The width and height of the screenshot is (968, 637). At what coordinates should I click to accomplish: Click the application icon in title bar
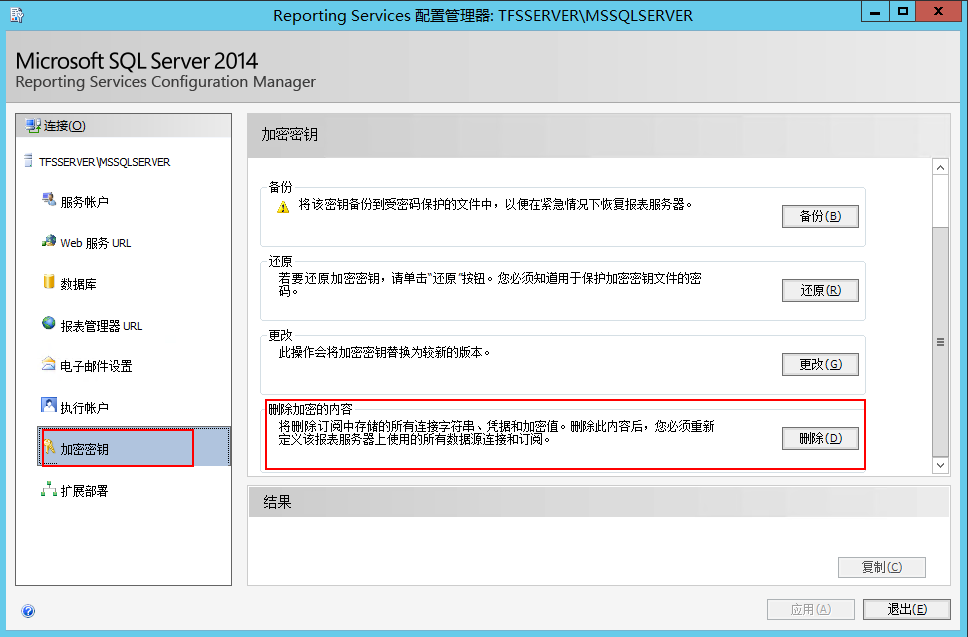[17, 15]
